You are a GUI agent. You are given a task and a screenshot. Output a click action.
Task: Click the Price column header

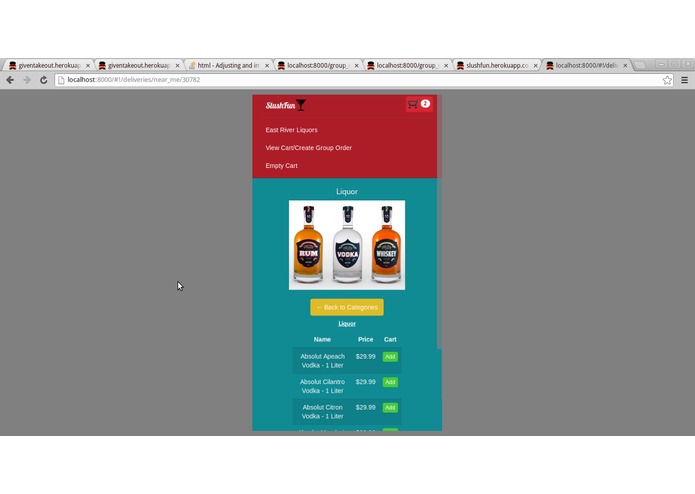pyautogui.click(x=366, y=339)
